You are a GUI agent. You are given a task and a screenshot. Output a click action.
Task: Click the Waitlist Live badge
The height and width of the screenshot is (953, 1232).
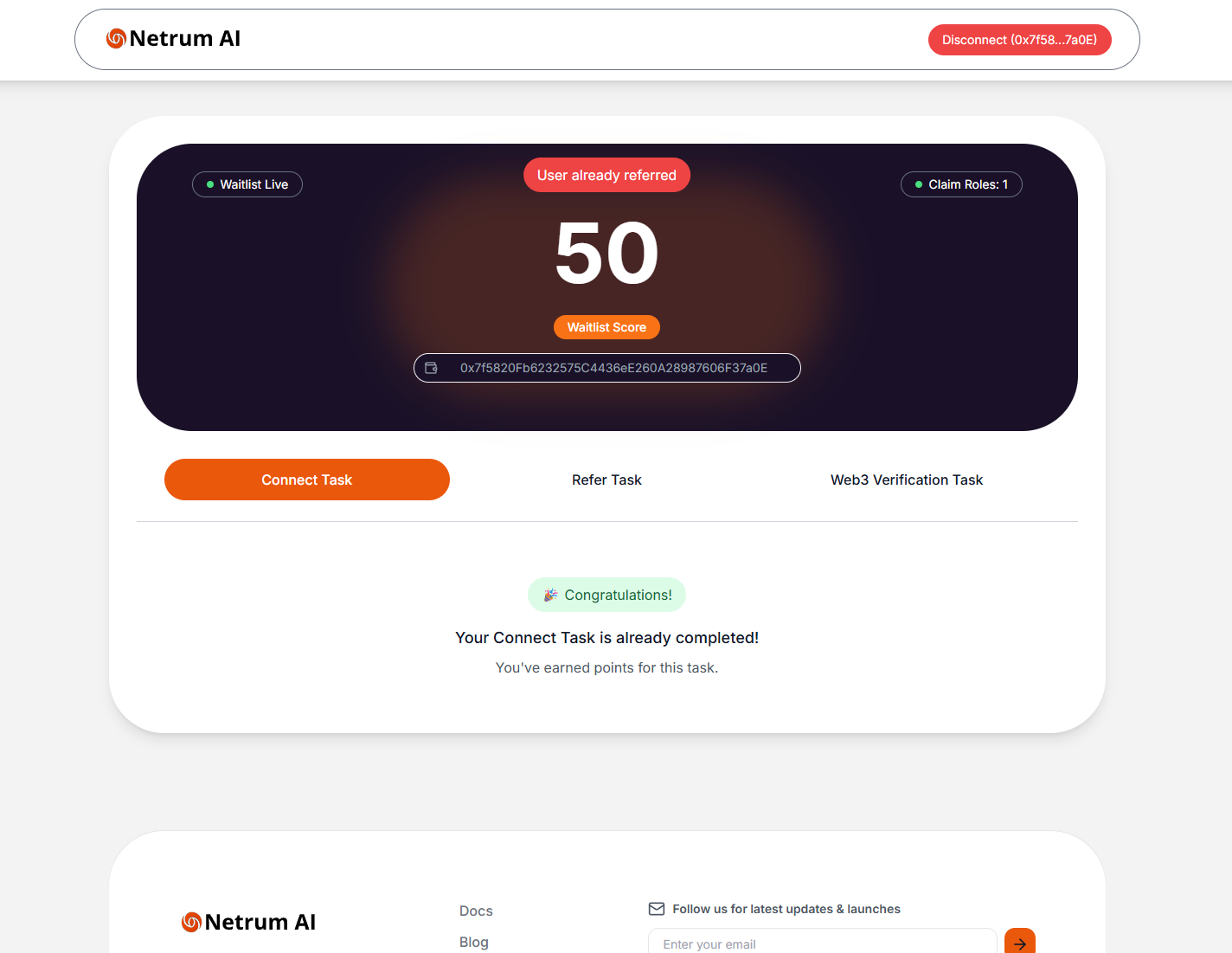pyautogui.click(x=247, y=184)
